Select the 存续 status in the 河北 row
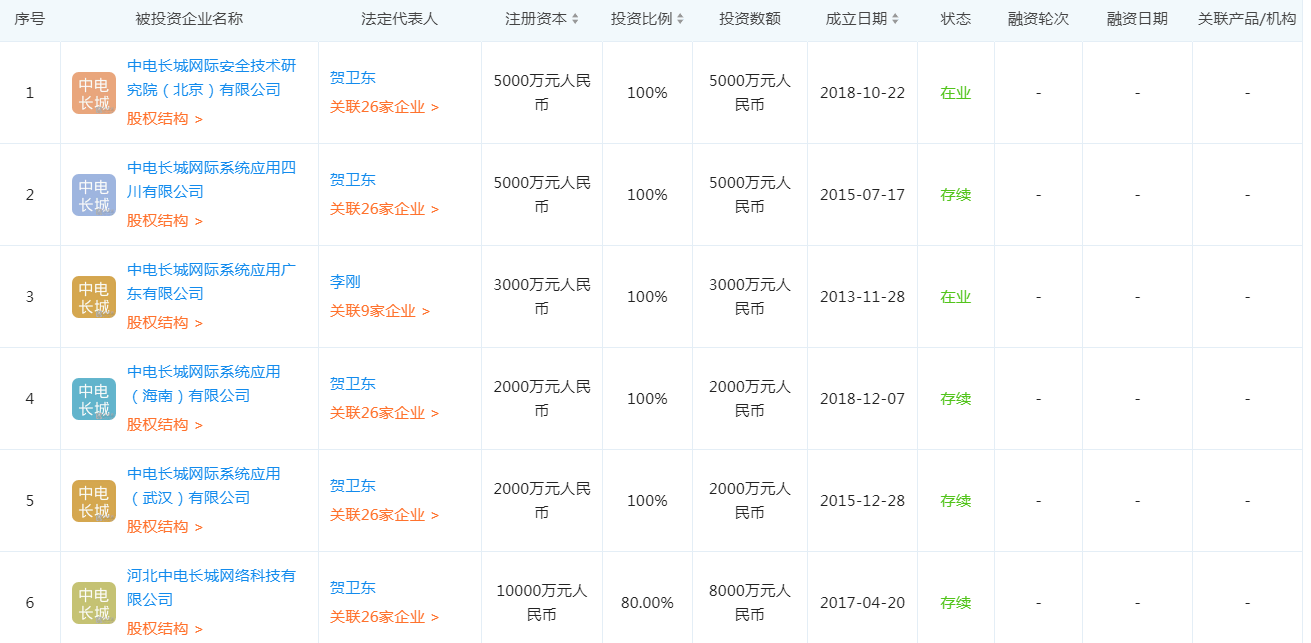 point(956,603)
